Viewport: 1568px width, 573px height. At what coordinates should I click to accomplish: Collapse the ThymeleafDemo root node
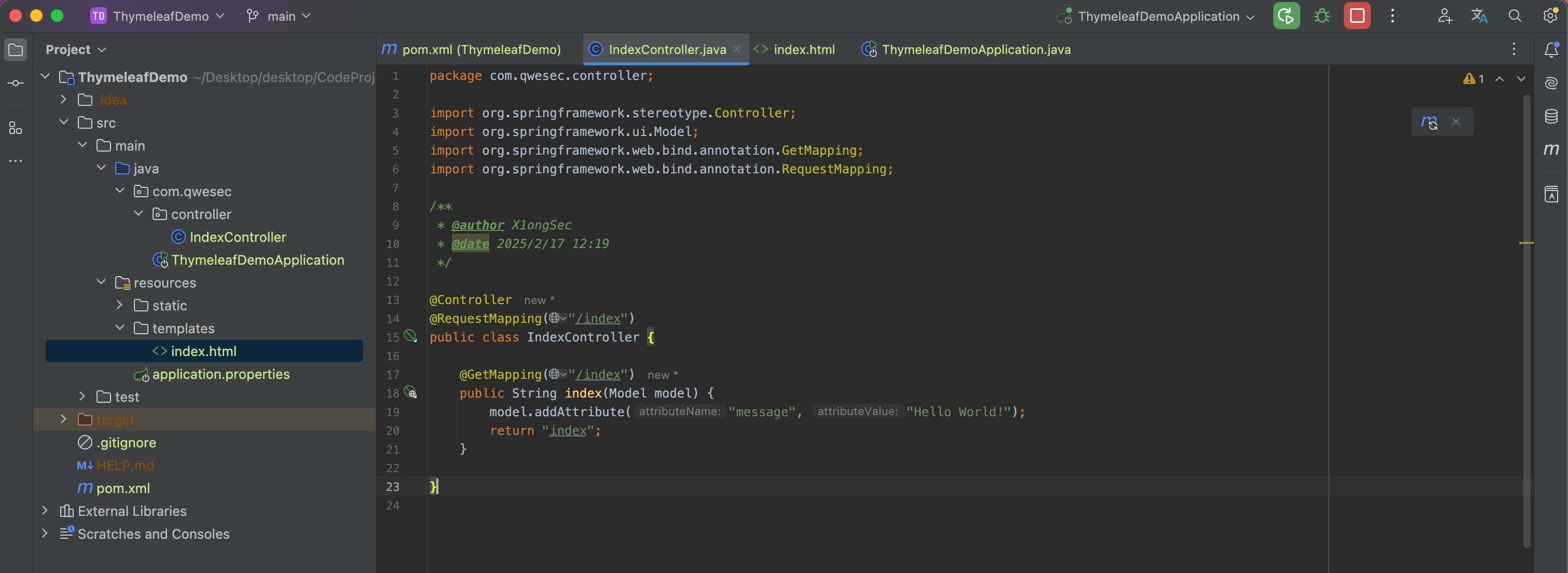[45, 77]
